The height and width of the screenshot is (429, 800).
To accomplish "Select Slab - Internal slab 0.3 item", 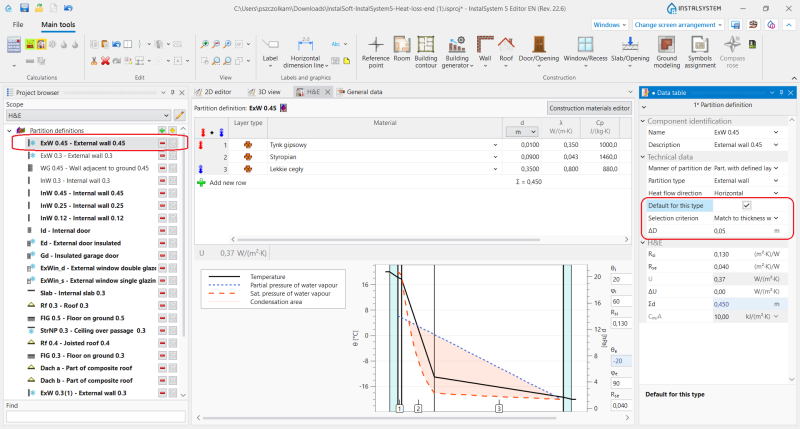I will [72, 293].
